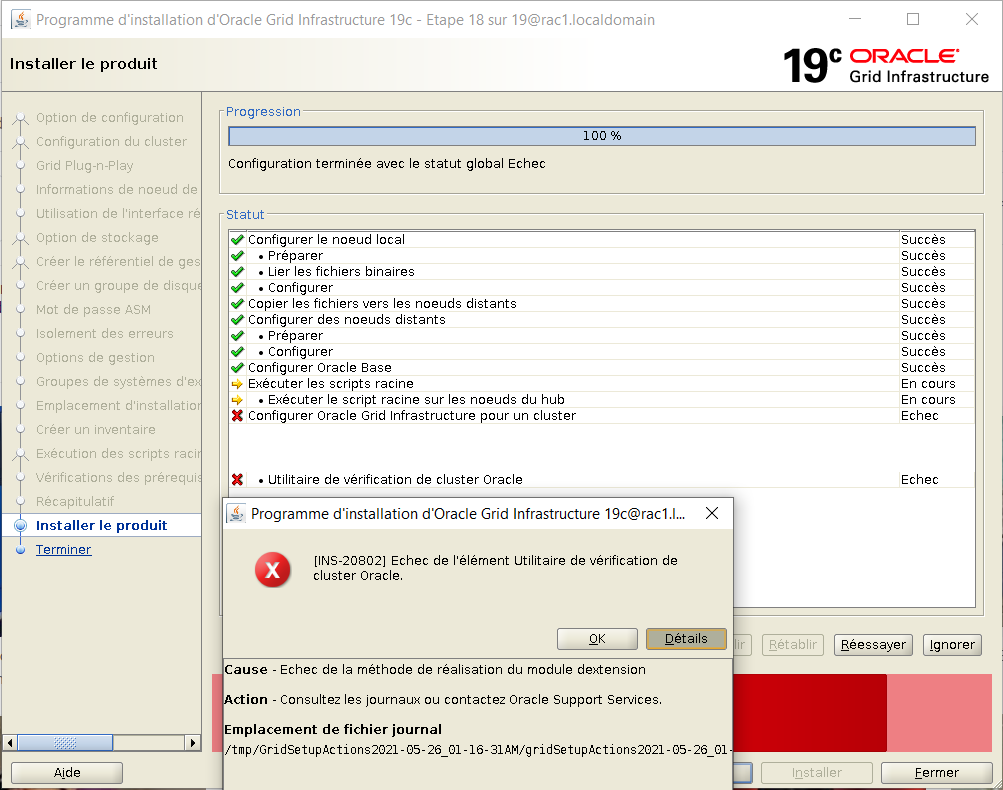Click Java icon in the error dialog title bar

pos(237,514)
